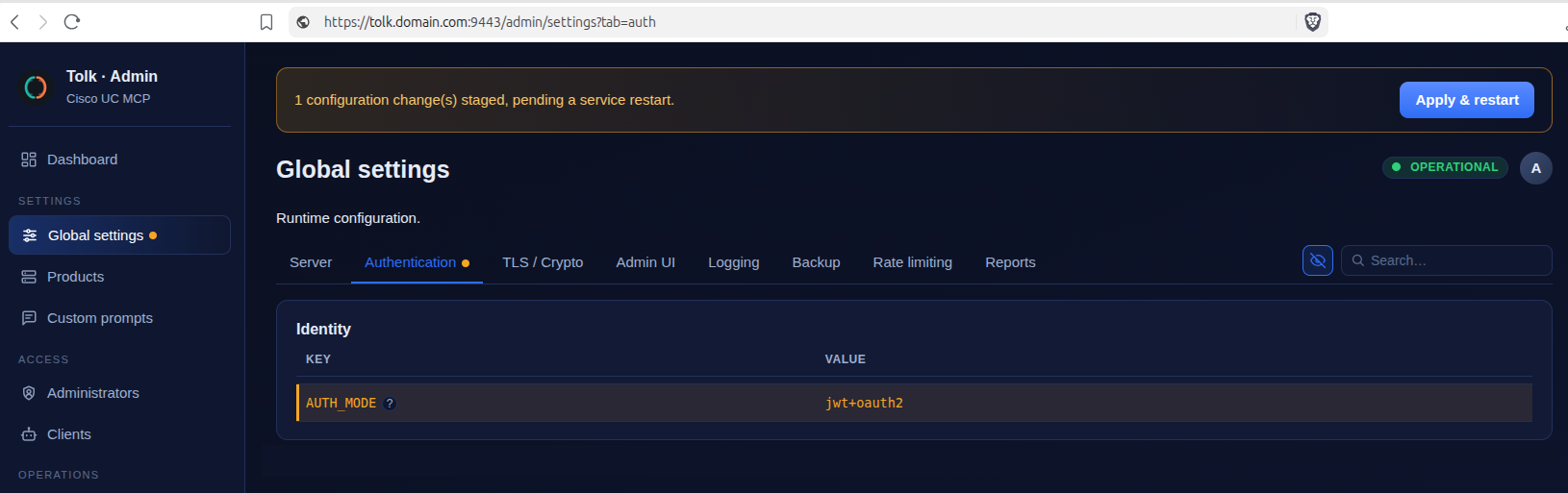This screenshot has width=1568, height=493.
Task: Click the Identity section heading
Action: (323, 329)
